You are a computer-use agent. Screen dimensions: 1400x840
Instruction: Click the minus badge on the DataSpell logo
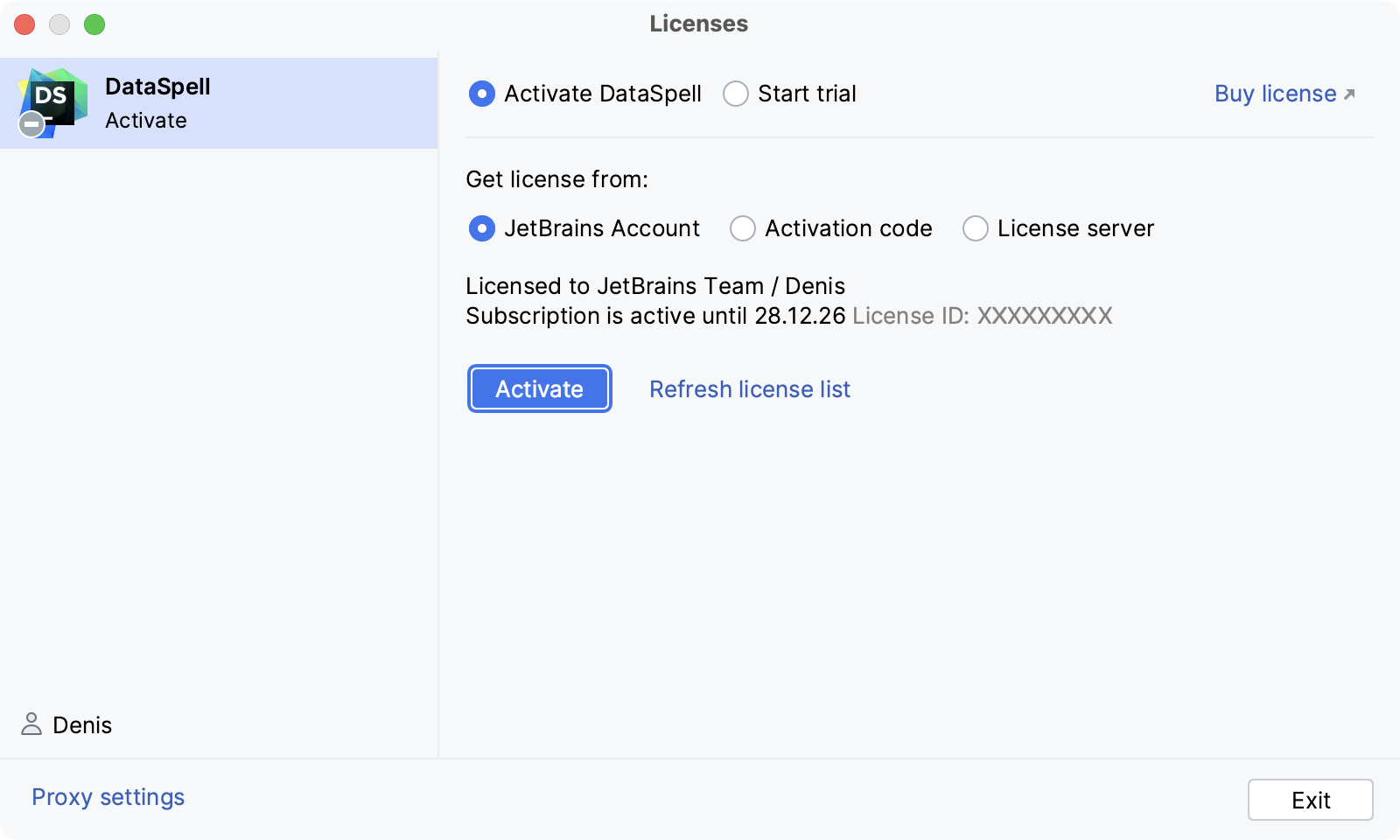point(31,124)
